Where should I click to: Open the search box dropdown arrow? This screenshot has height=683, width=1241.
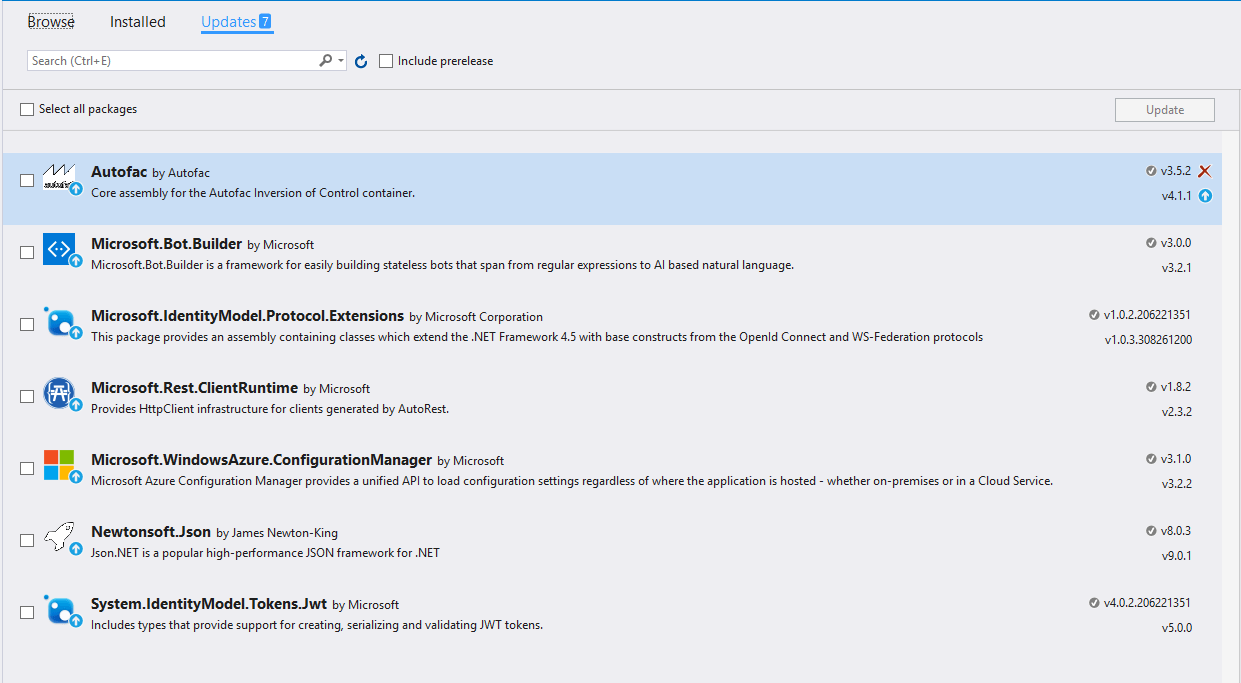[x=341, y=61]
